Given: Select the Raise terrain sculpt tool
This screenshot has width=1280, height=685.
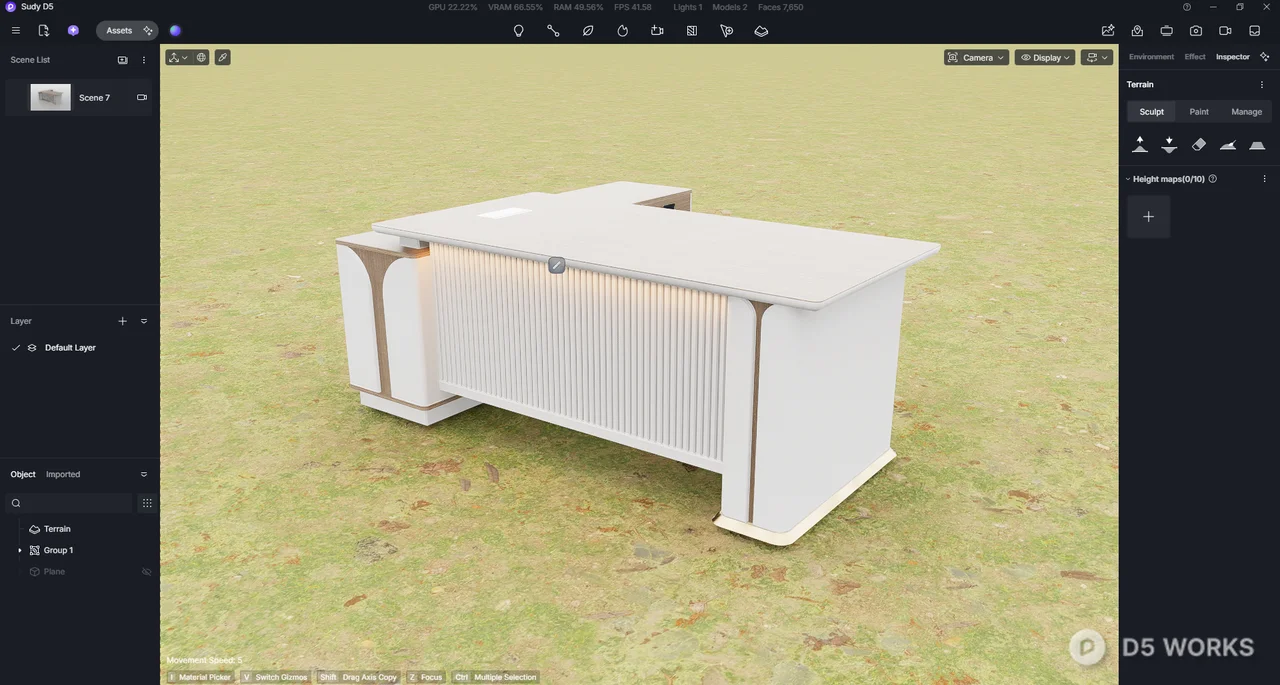Looking at the screenshot, I should (x=1140, y=145).
